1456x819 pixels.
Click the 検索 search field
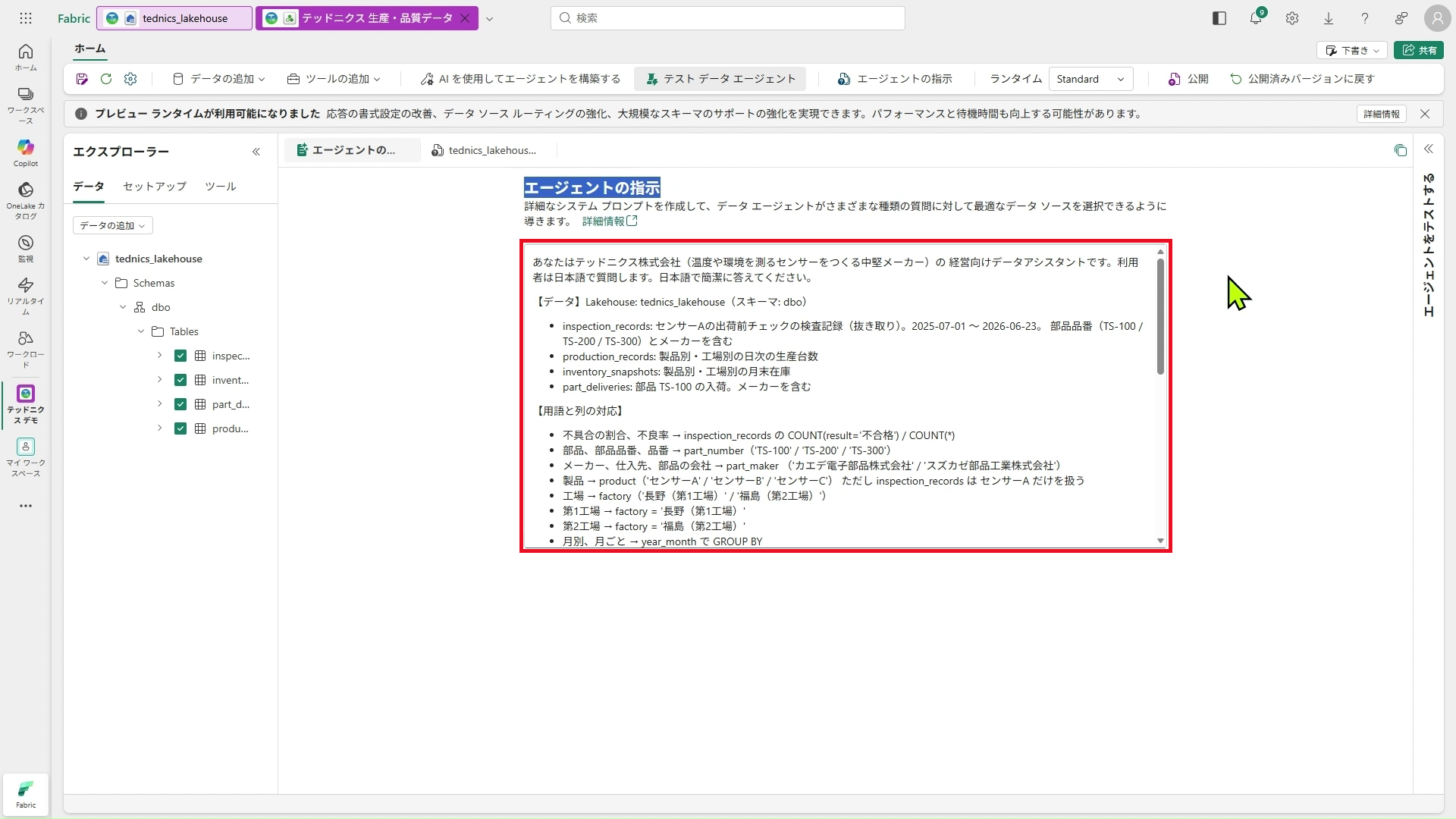[728, 18]
